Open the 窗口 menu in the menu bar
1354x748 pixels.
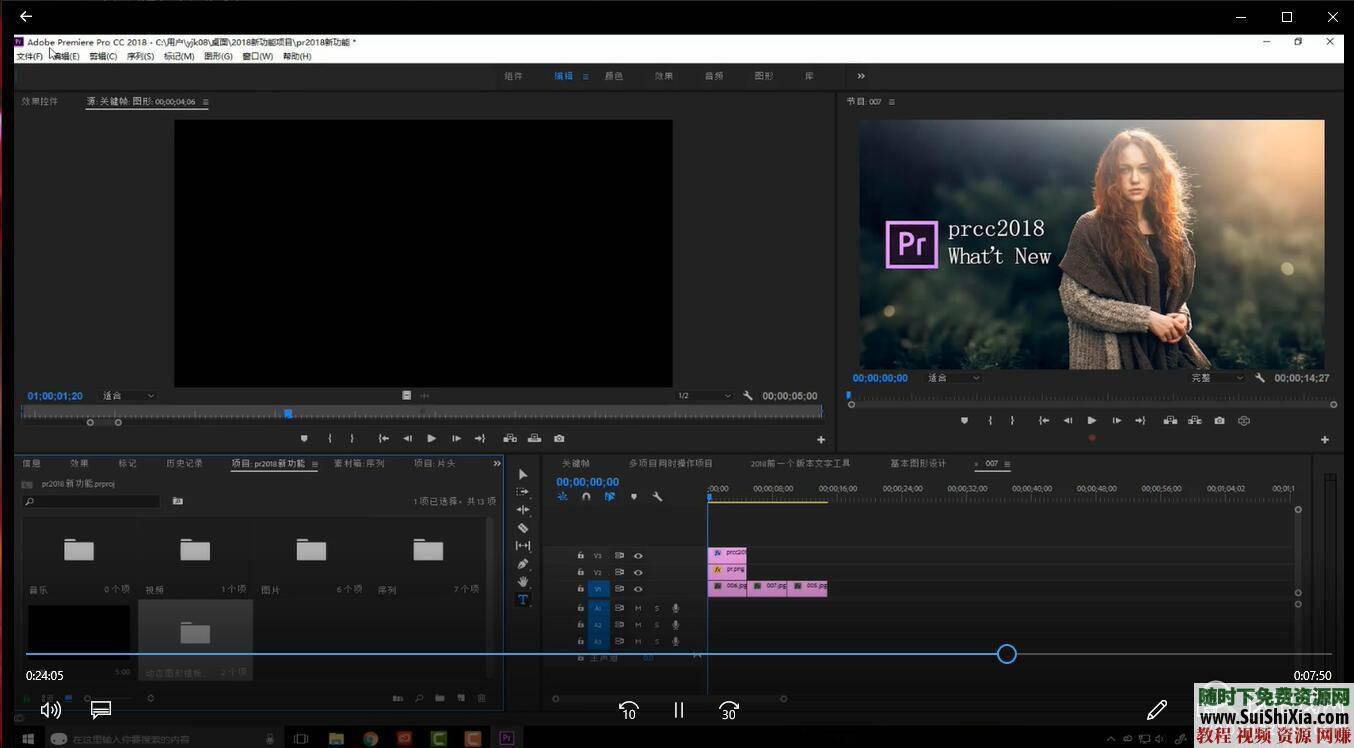click(x=256, y=56)
